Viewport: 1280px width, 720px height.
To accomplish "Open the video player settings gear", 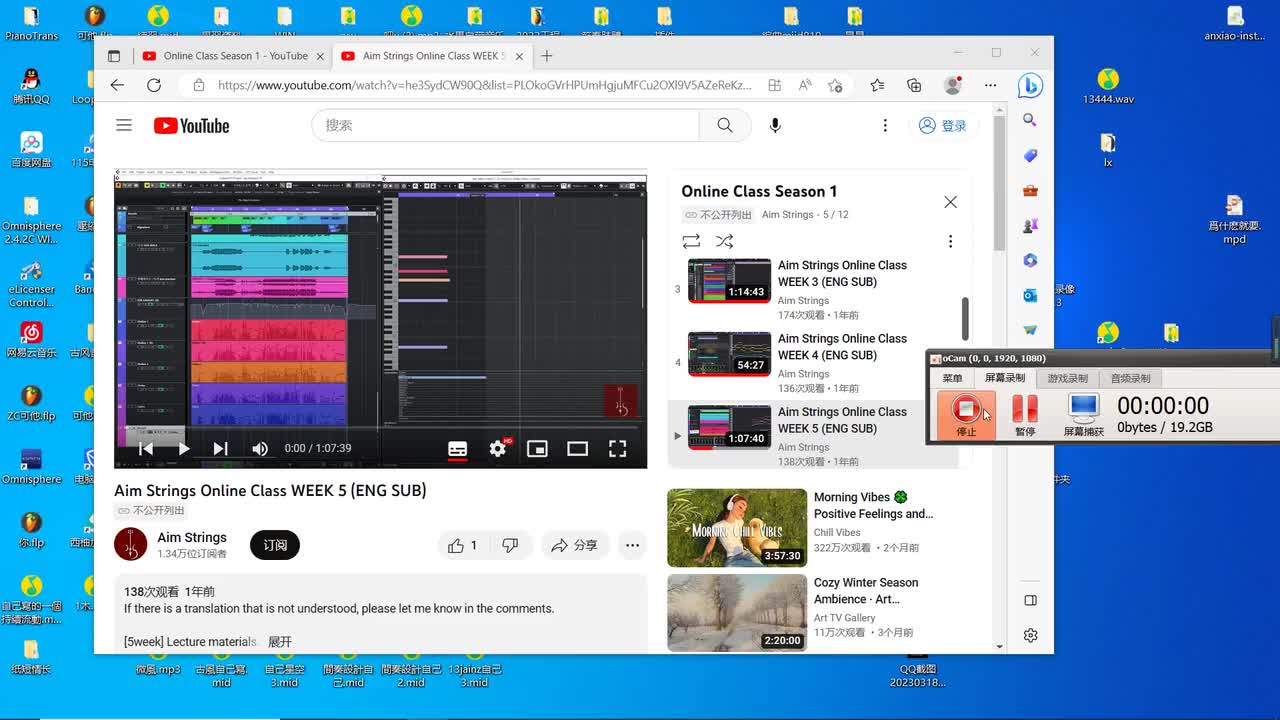I will pos(498,449).
